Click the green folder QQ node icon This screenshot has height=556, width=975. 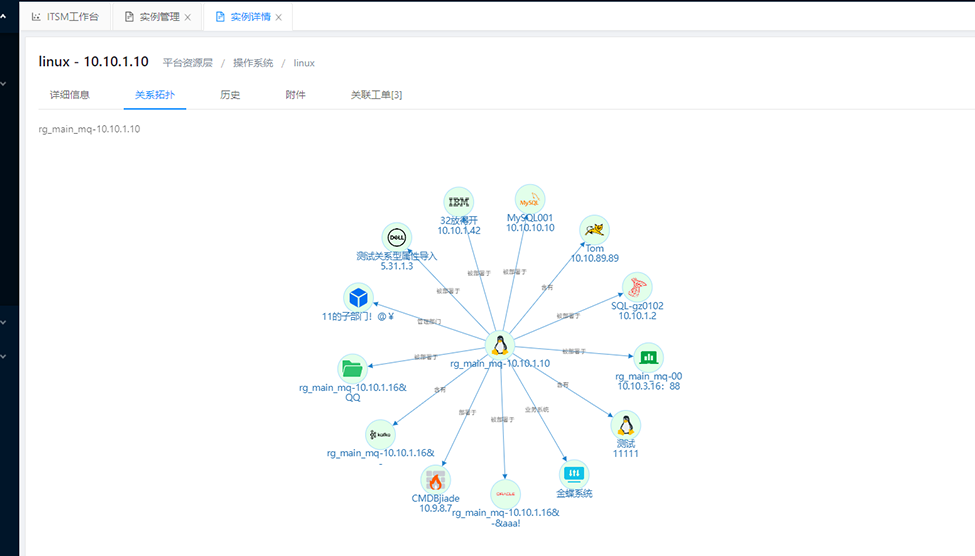pos(353,369)
